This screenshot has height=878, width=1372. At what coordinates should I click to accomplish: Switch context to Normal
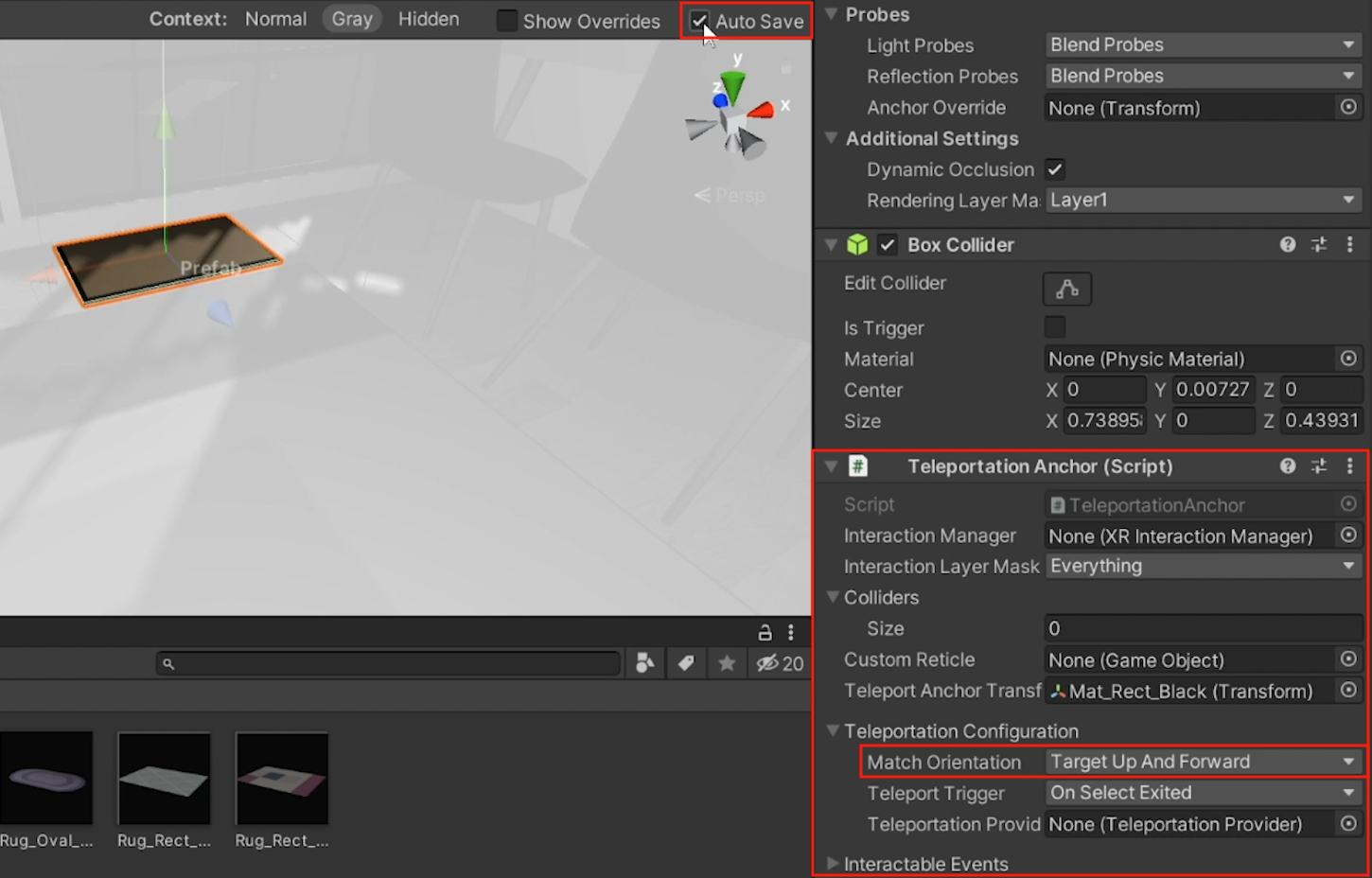pyautogui.click(x=275, y=19)
